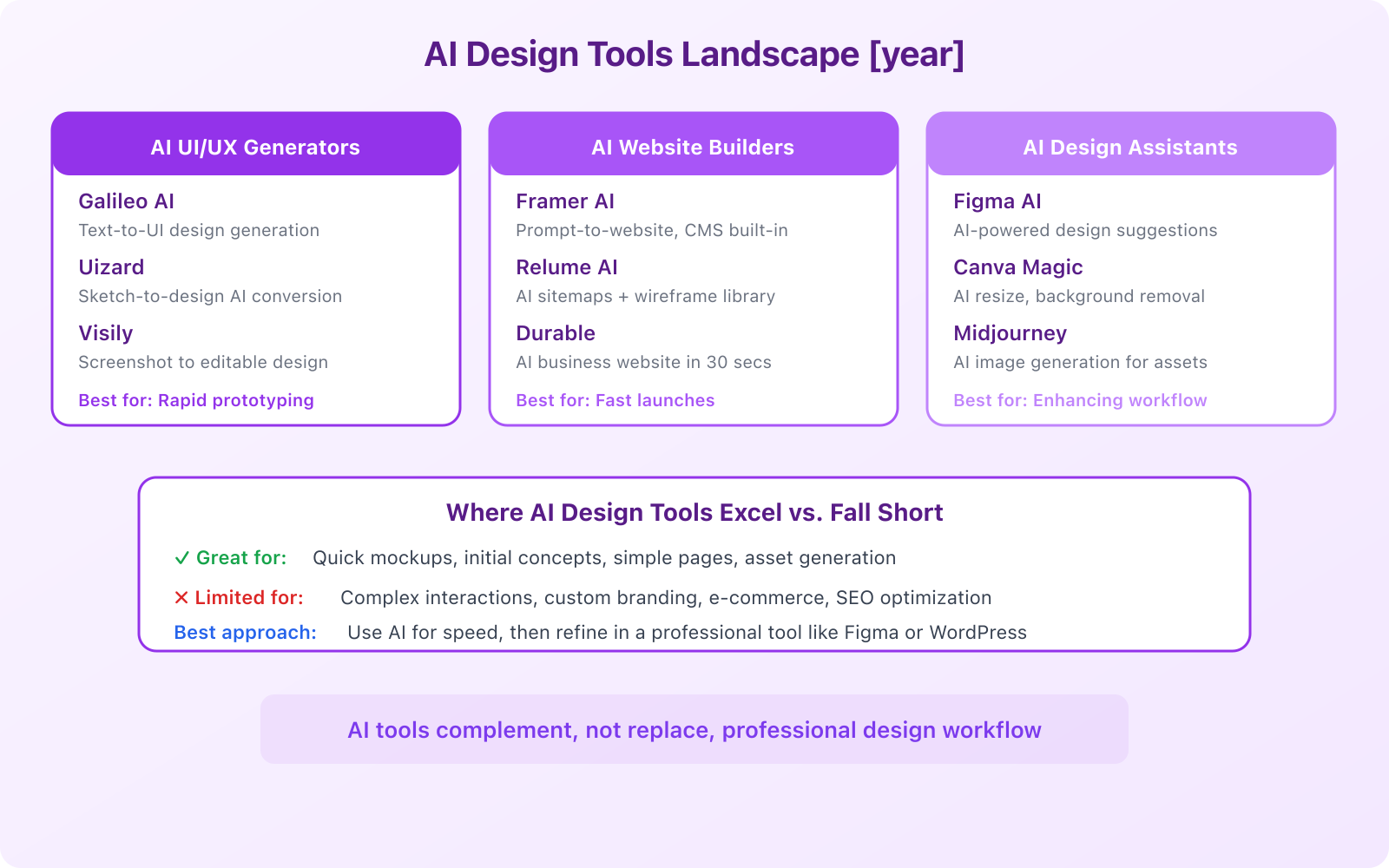Switch to the Where AI Design Tools Excel section
The height and width of the screenshot is (868, 1389).
694,513
